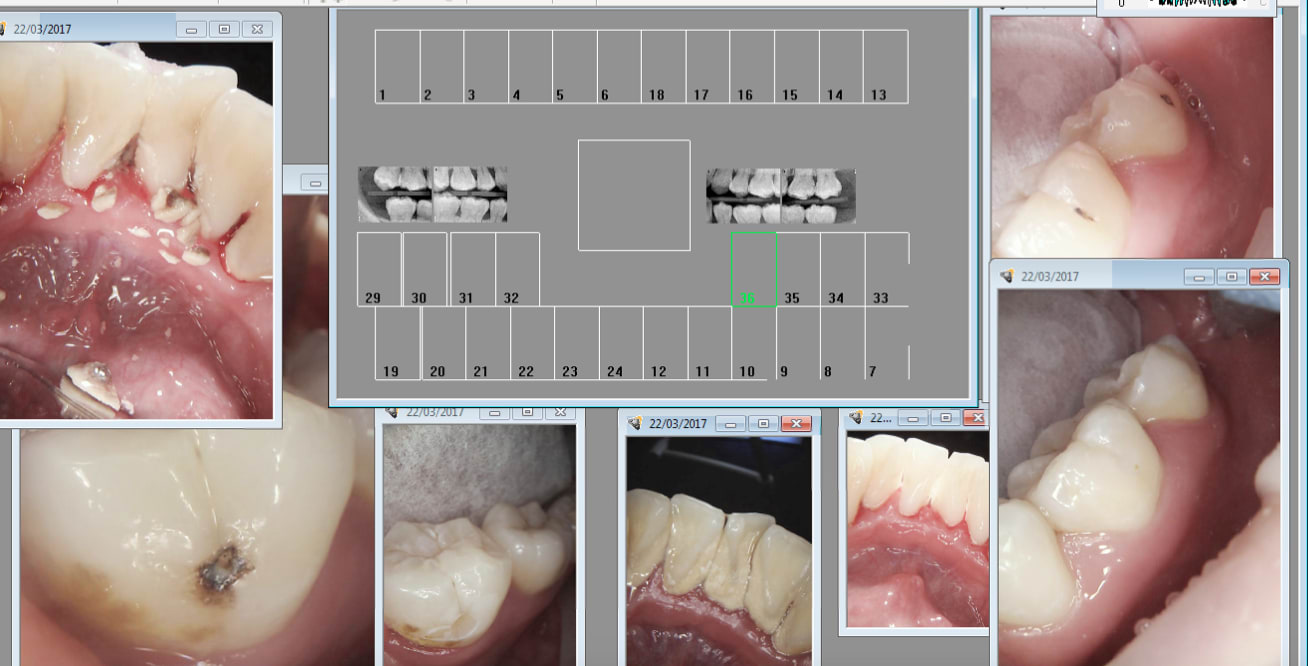Select tooth slot number 32
The height and width of the screenshot is (666, 1308).
click(517, 269)
